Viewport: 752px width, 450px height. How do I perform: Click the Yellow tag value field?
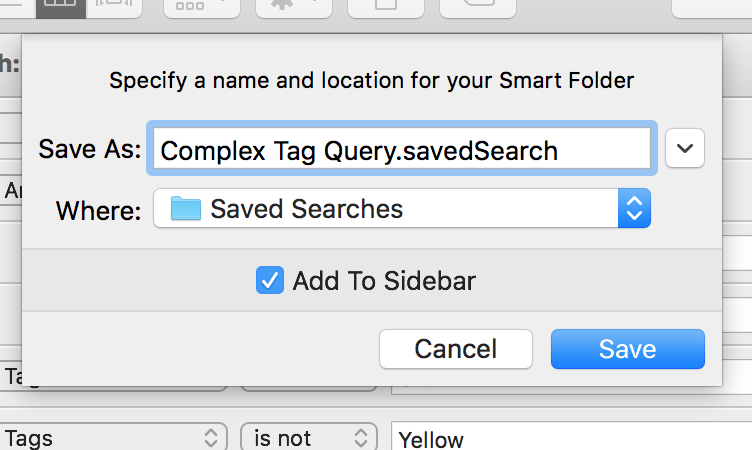point(571,438)
